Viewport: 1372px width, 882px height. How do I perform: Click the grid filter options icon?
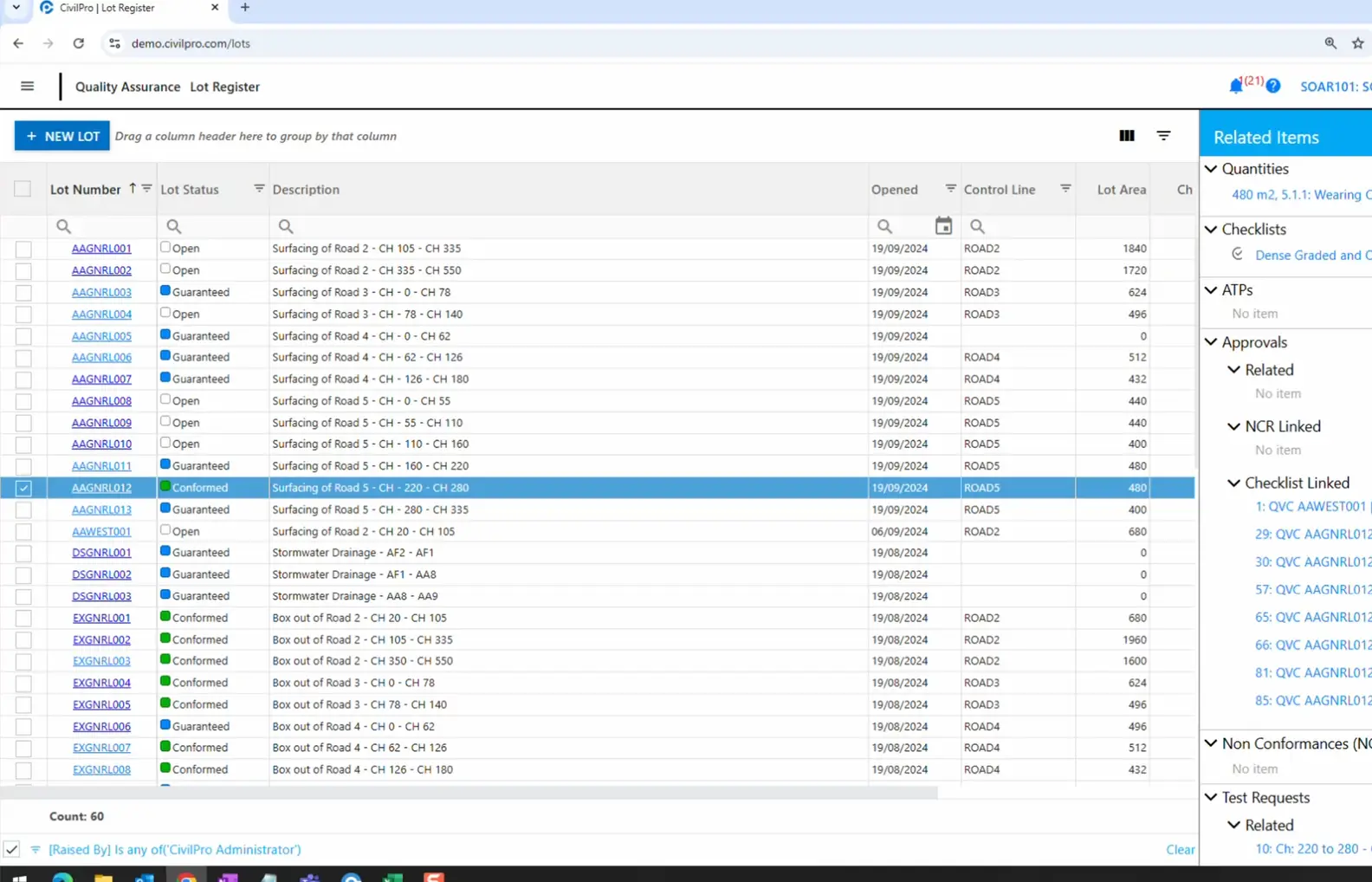coord(1163,136)
